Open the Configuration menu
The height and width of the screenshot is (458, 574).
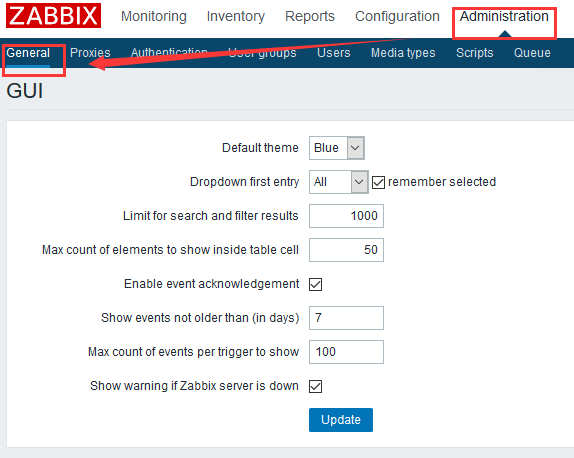[x=397, y=16]
